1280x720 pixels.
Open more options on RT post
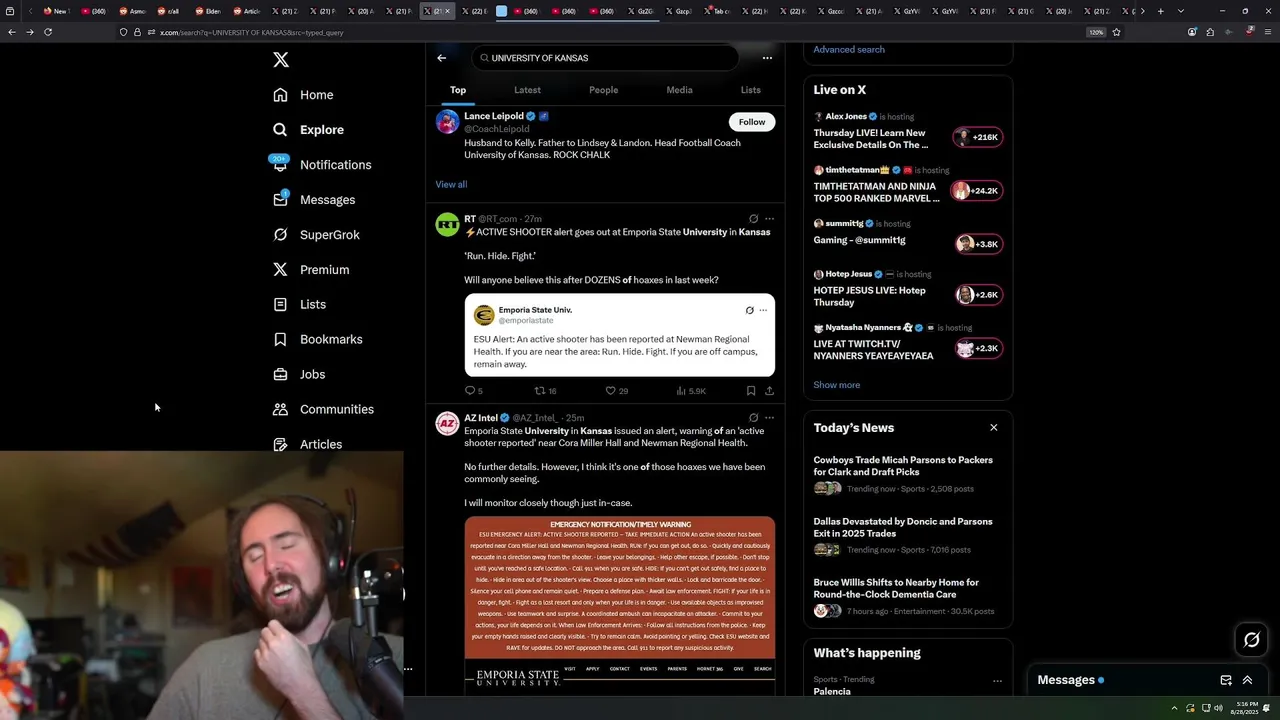click(769, 219)
